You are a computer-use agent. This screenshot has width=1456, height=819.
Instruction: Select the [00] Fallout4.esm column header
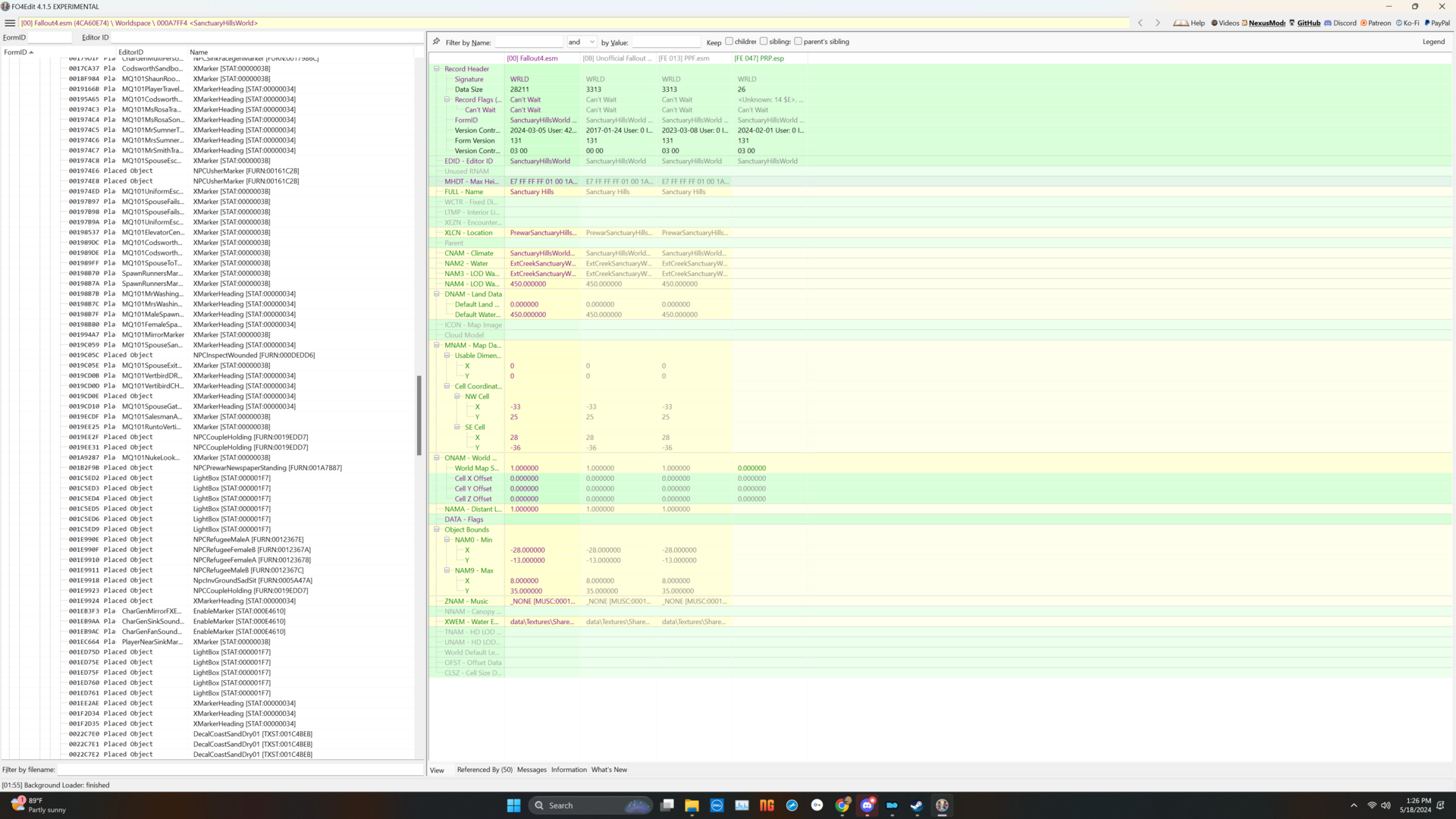click(x=542, y=58)
